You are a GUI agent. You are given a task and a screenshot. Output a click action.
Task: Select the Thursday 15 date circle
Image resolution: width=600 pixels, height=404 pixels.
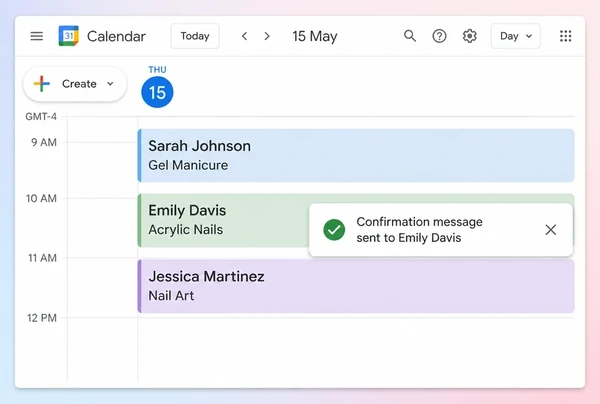pyautogui.click(x=157, y=92)
